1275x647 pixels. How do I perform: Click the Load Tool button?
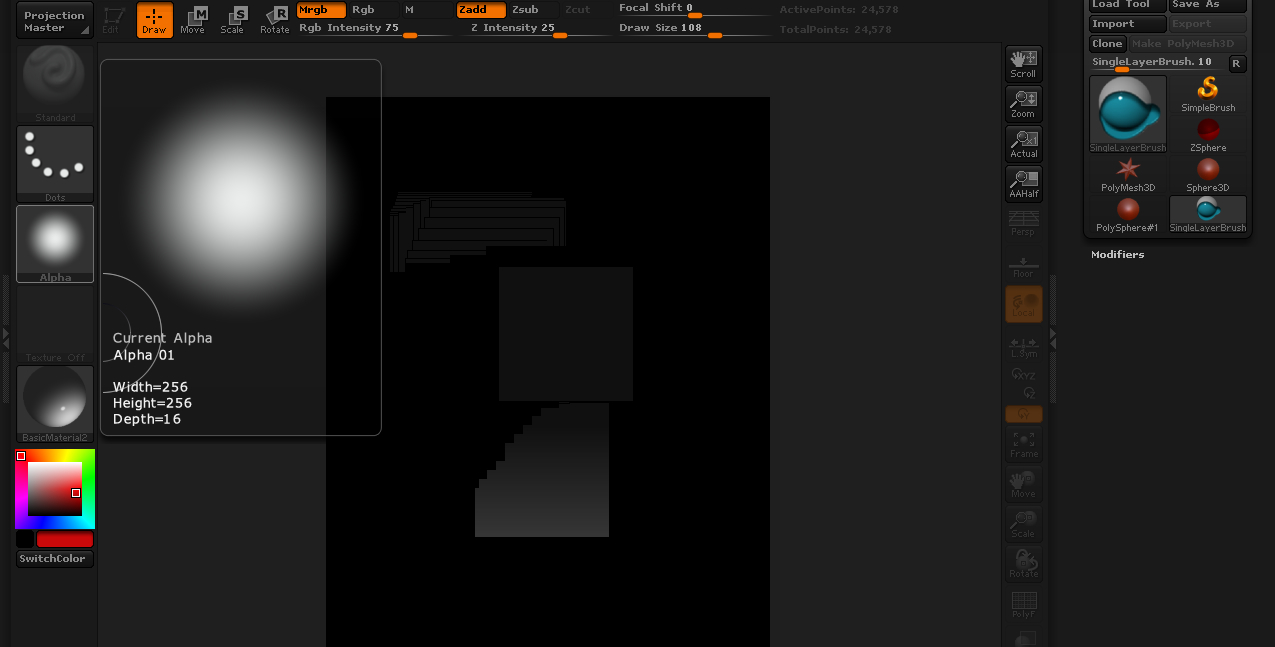click(1128, 6)
